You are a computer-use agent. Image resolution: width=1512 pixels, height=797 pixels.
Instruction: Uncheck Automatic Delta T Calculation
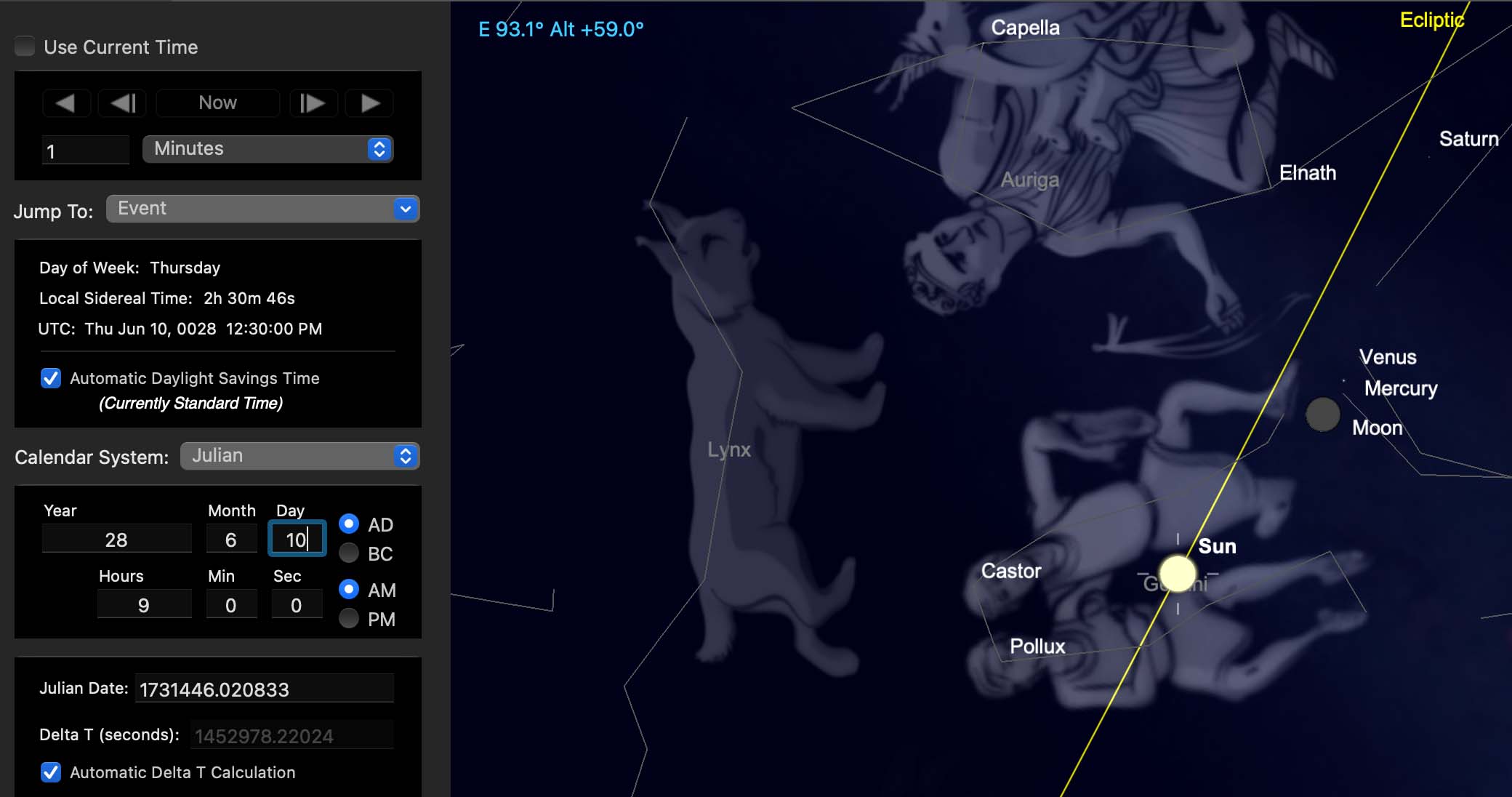pyautogui.click(x=51, y=772)
